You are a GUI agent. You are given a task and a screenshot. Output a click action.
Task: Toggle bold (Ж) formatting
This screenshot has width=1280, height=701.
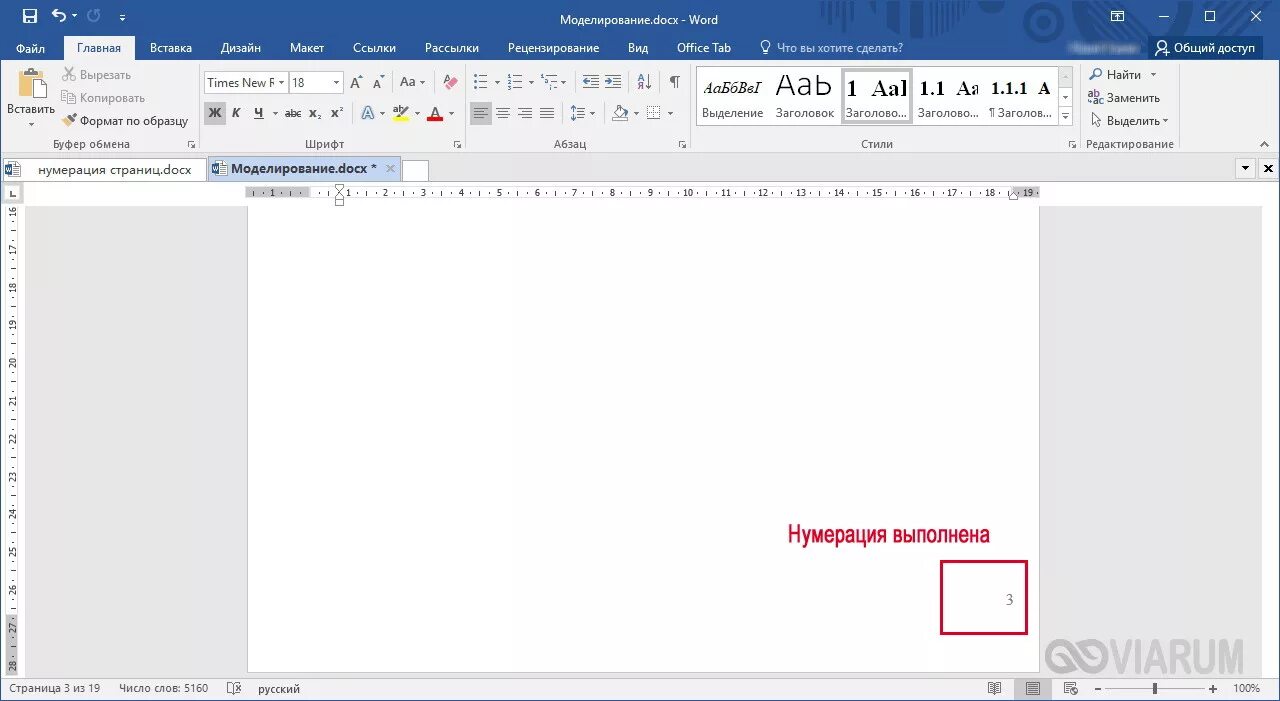tap(215, 113)
